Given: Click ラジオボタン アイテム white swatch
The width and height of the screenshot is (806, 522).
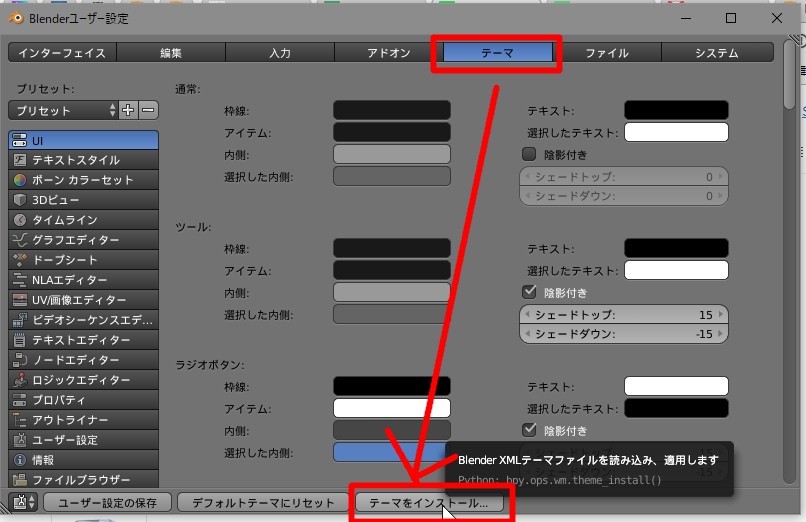Looking at the screenshot, I should pos(392,408).
